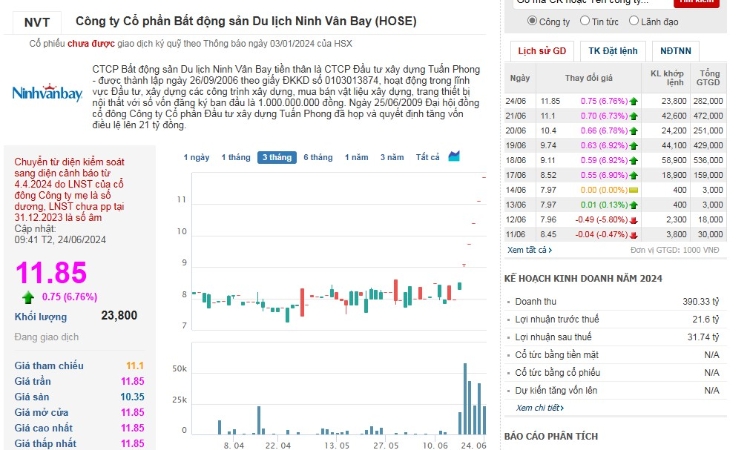
Task: Set chart range to 3 năm
Action: click(392, 157)
